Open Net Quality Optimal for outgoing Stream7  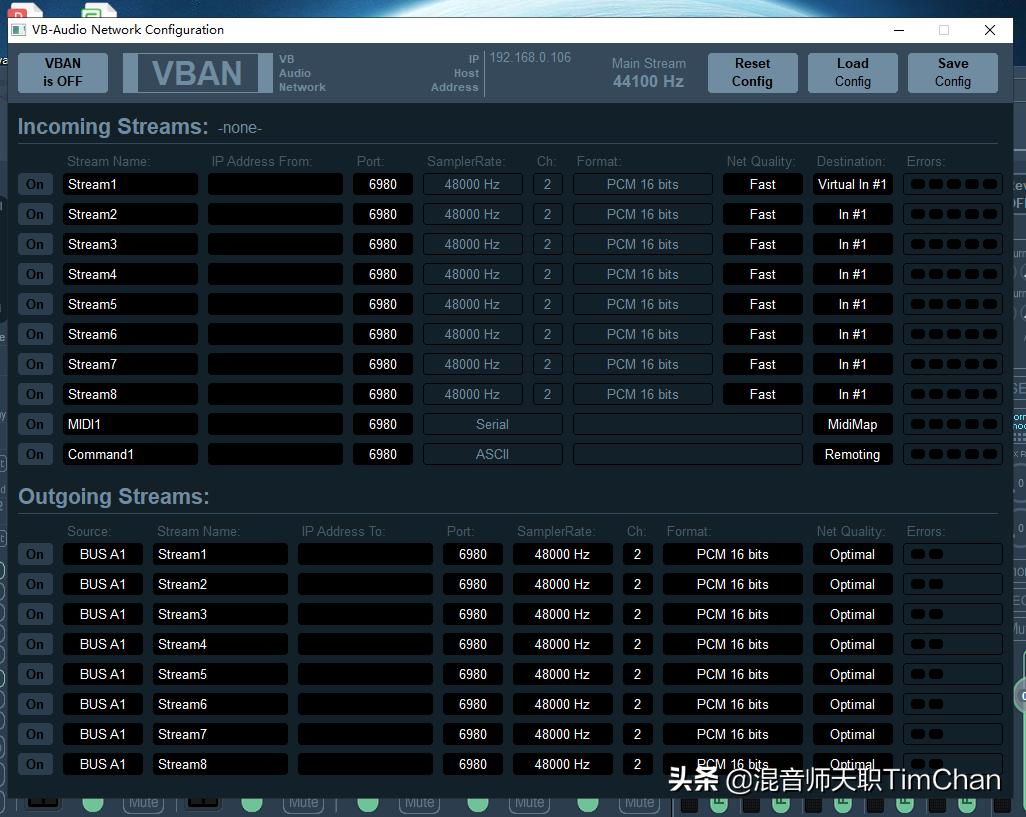click(x=852, y=735)
